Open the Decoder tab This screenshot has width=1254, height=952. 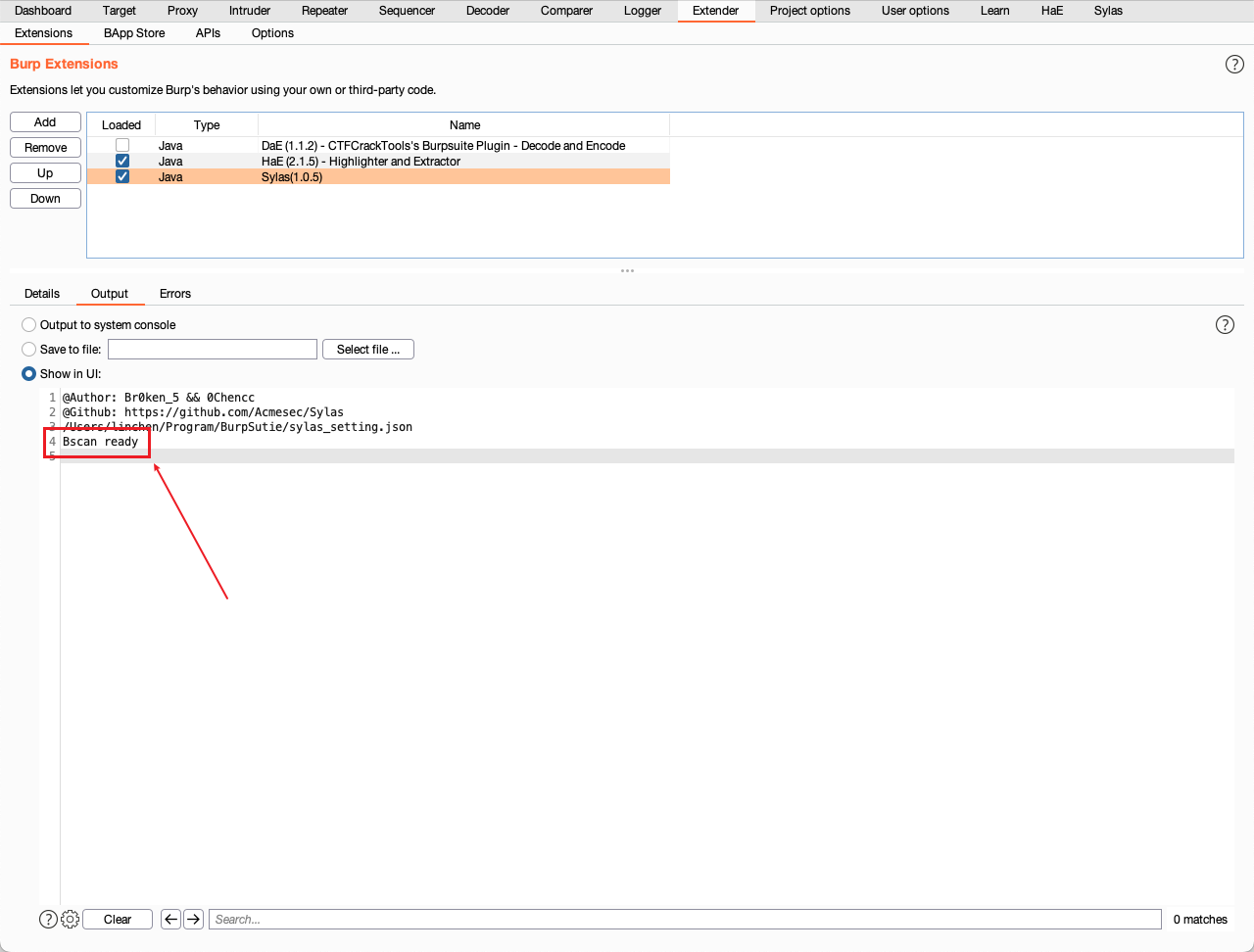coord(488,11)
